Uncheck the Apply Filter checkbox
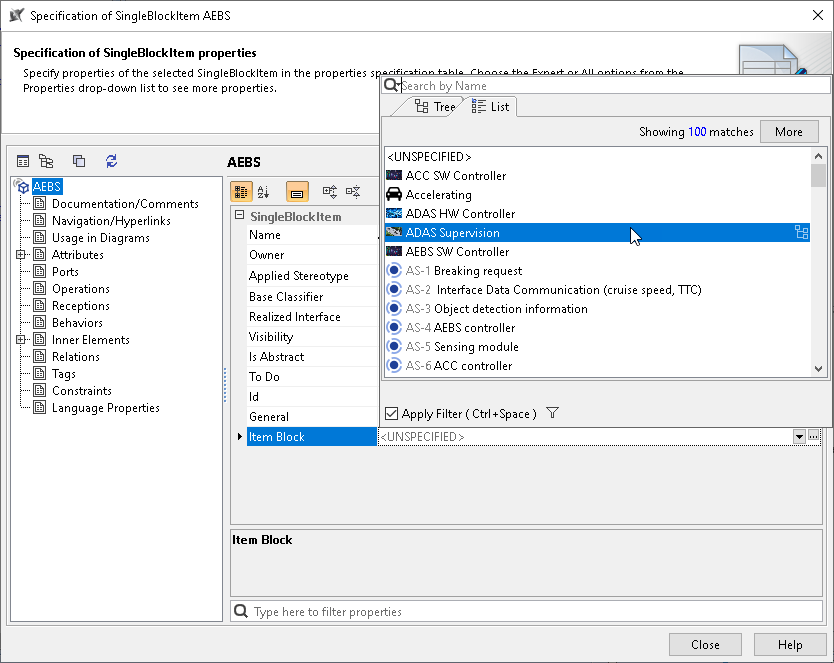The image size is (834, 663). pyautogui.click(x=392, y=414)
